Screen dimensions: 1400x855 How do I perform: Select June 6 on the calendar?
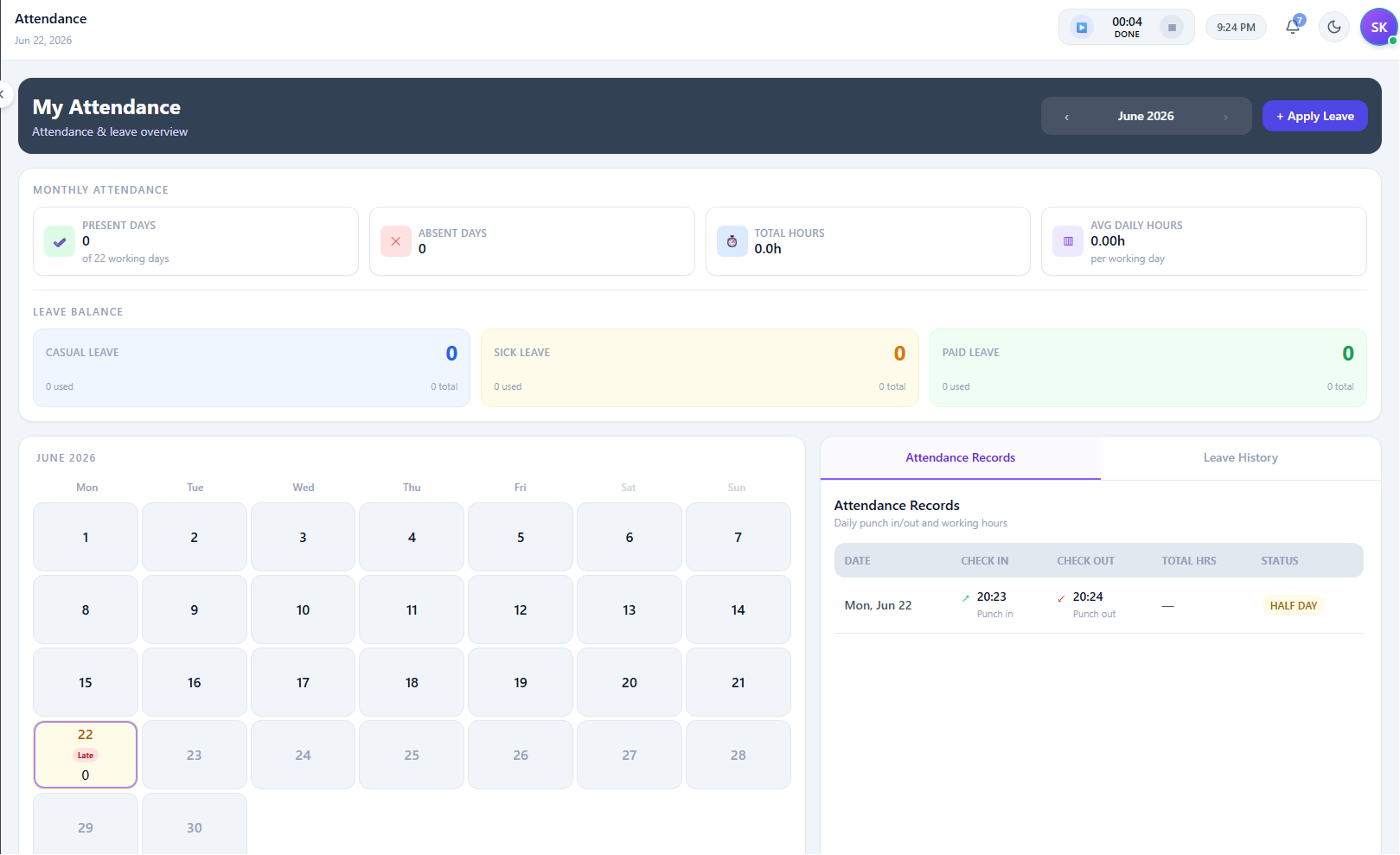[x=630, y=537]
